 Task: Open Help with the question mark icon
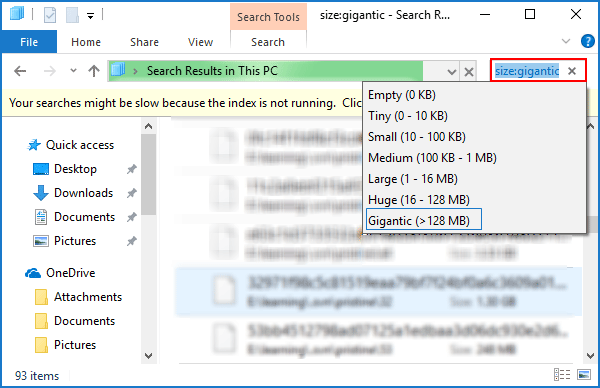(587, 41)
